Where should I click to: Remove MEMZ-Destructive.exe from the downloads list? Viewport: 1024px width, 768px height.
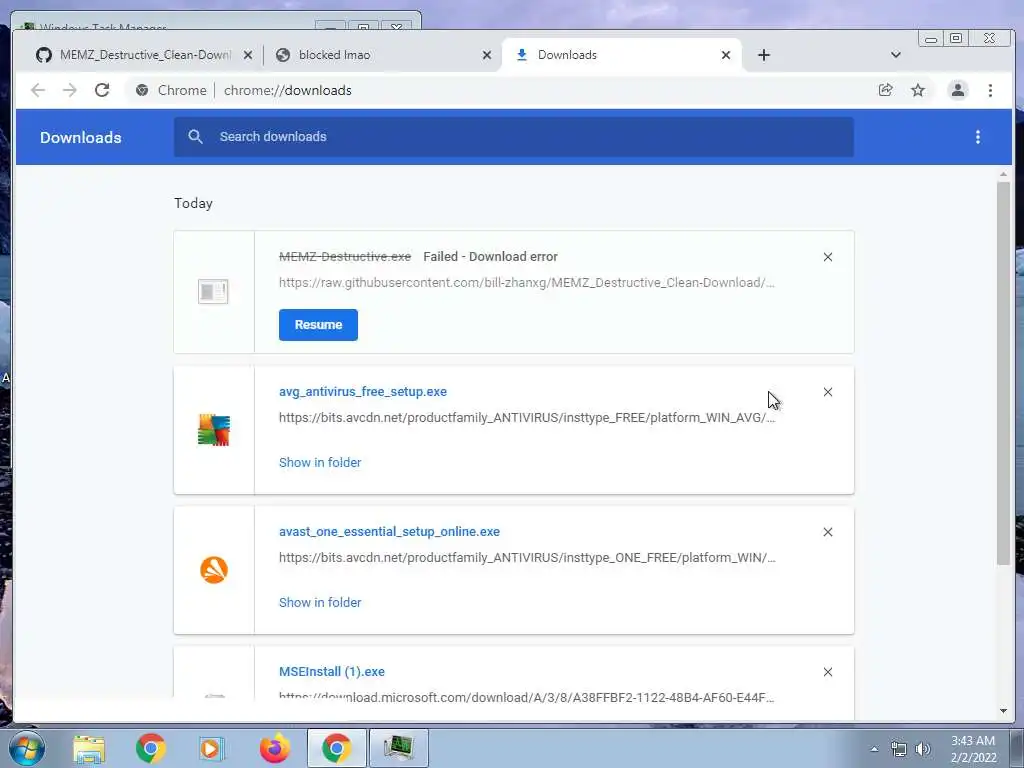pyautogui.click(x=827, y=257)
